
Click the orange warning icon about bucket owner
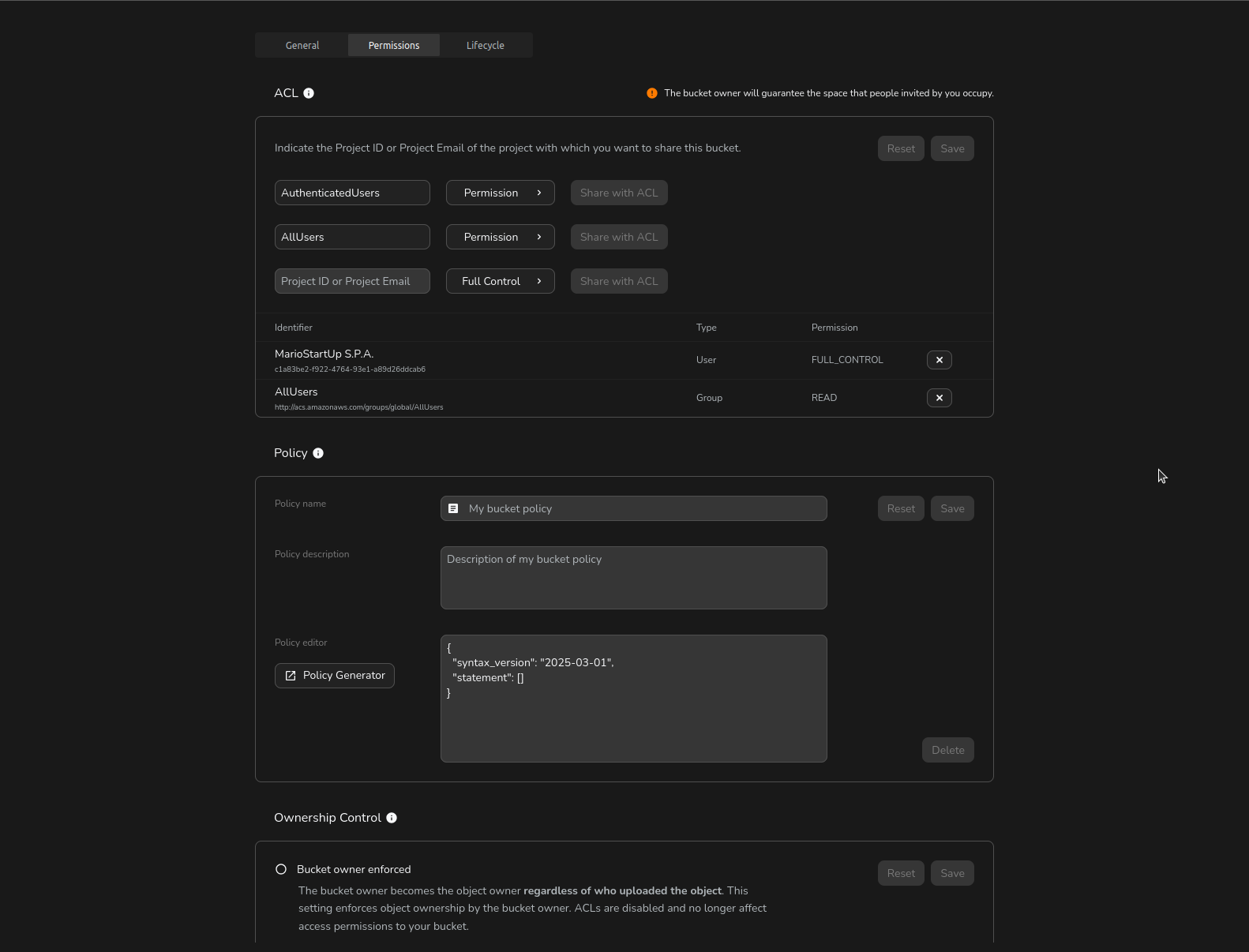coord(652,93)
